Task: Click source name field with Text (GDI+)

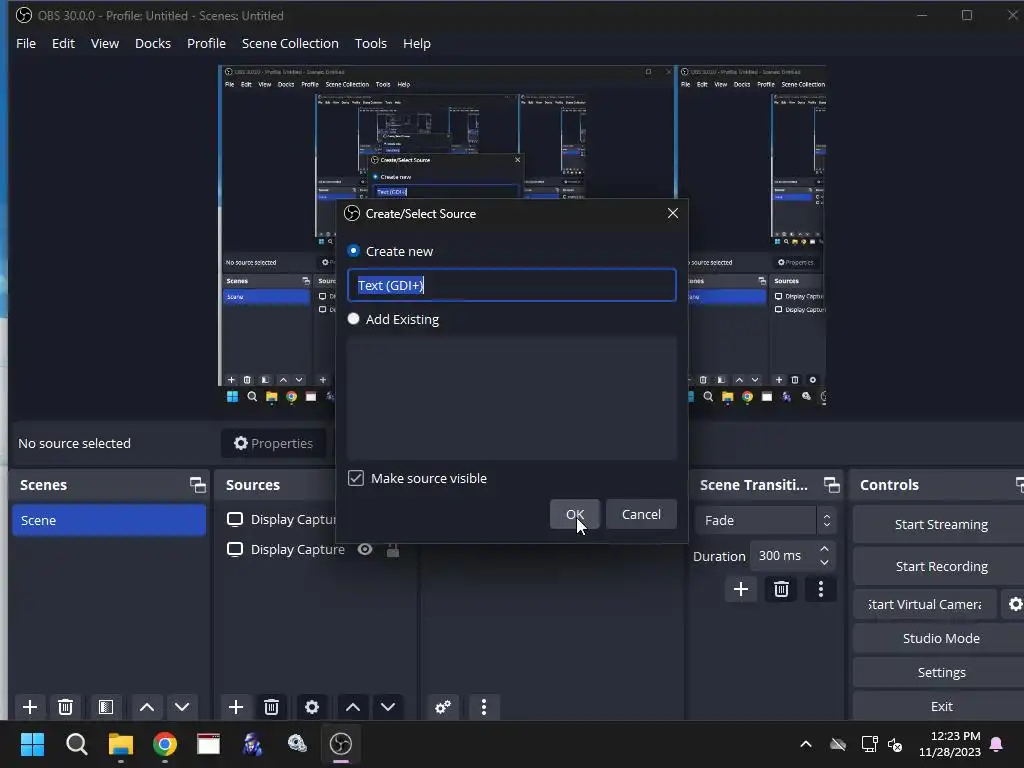Action: (512, 285)
